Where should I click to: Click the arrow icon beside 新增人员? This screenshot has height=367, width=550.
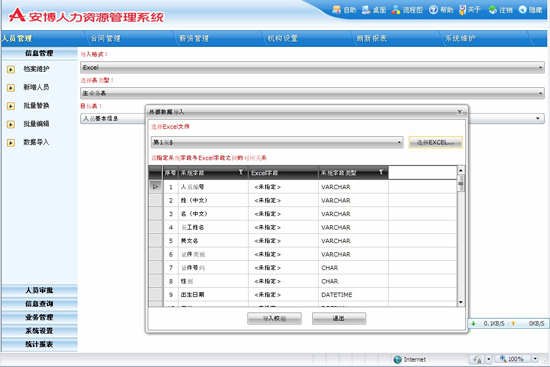[11, 88]
